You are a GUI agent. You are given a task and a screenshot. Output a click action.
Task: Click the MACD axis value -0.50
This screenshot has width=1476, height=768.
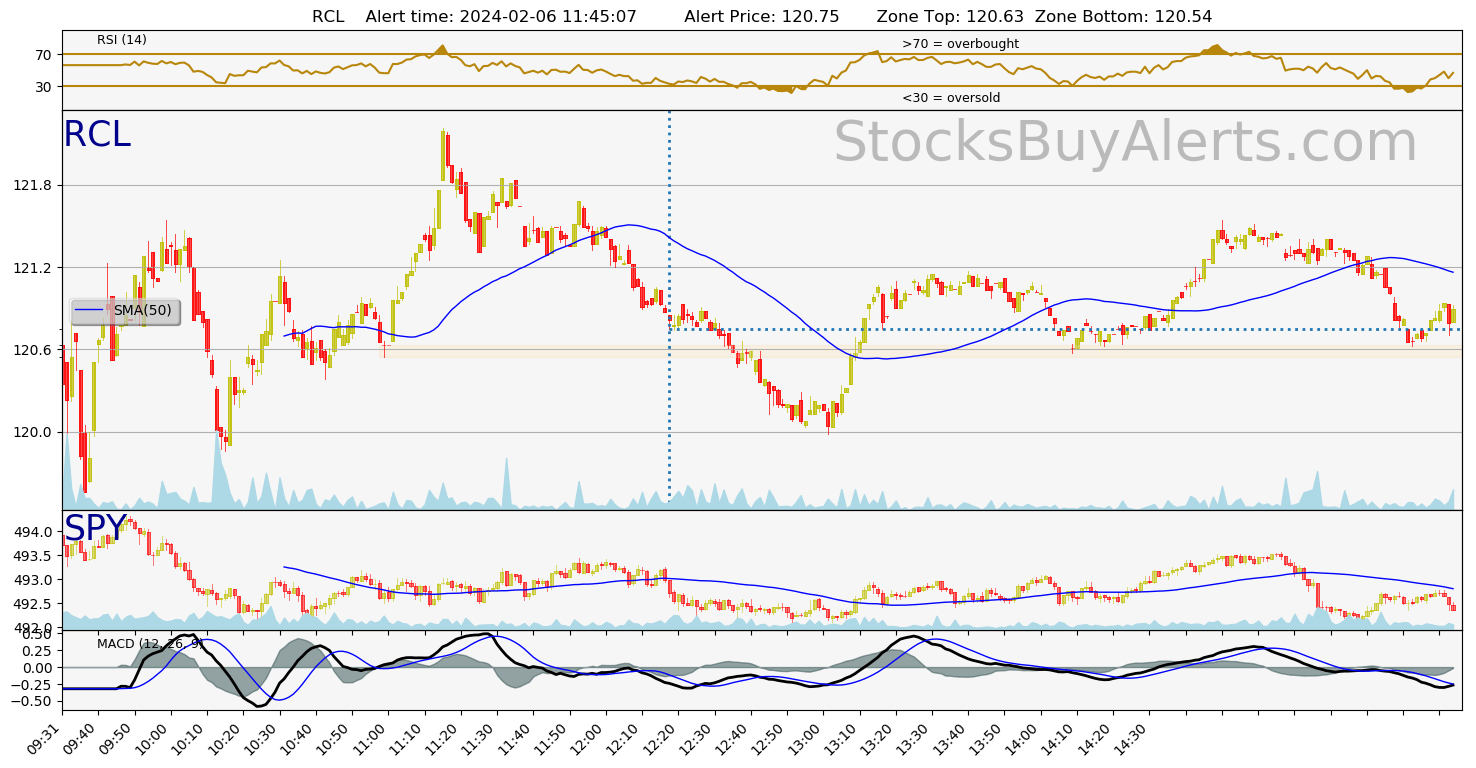pyautogui.click(x=33, y=702)
